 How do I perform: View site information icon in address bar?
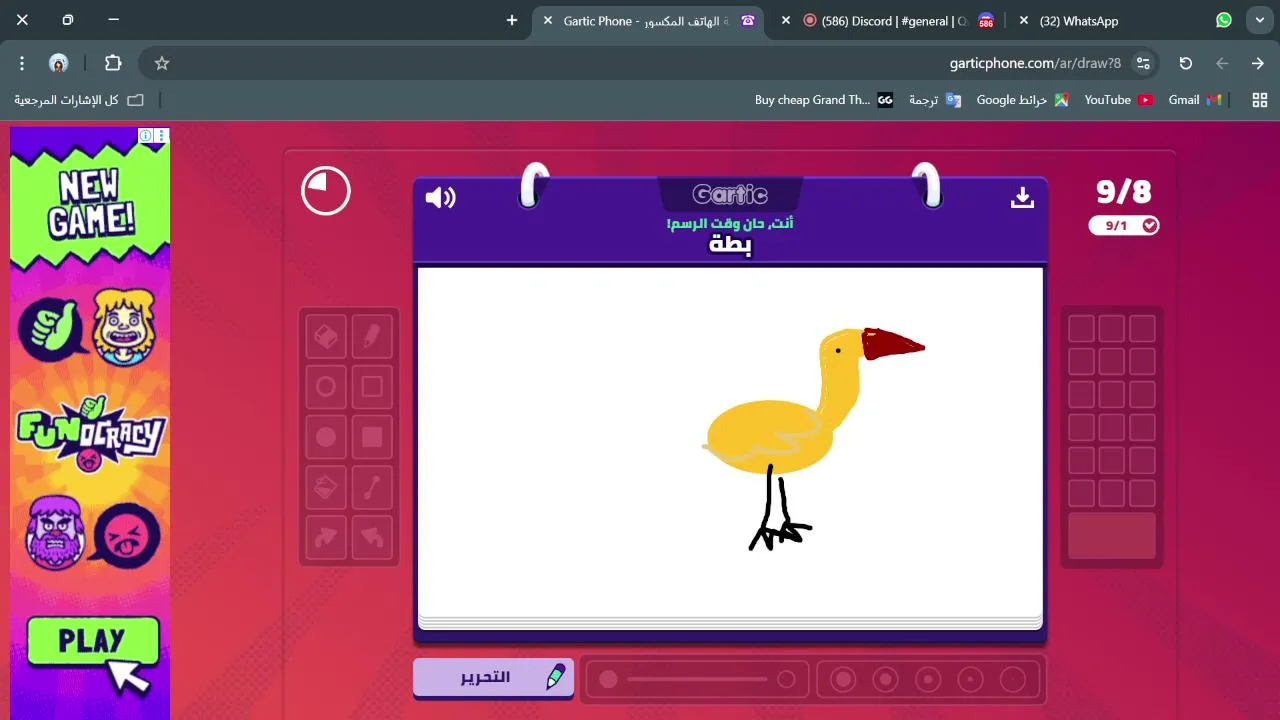(x=1143, y=63)
